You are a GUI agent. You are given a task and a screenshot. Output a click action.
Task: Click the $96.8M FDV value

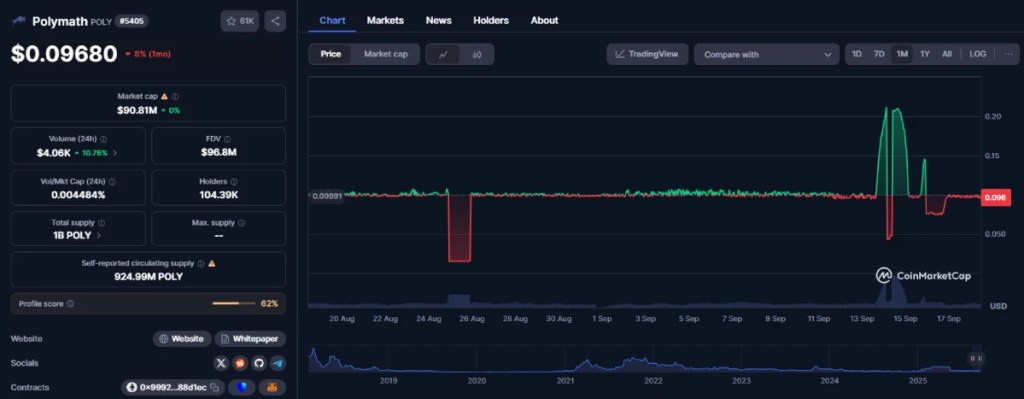pyautogui.click(x=219, y=153)
